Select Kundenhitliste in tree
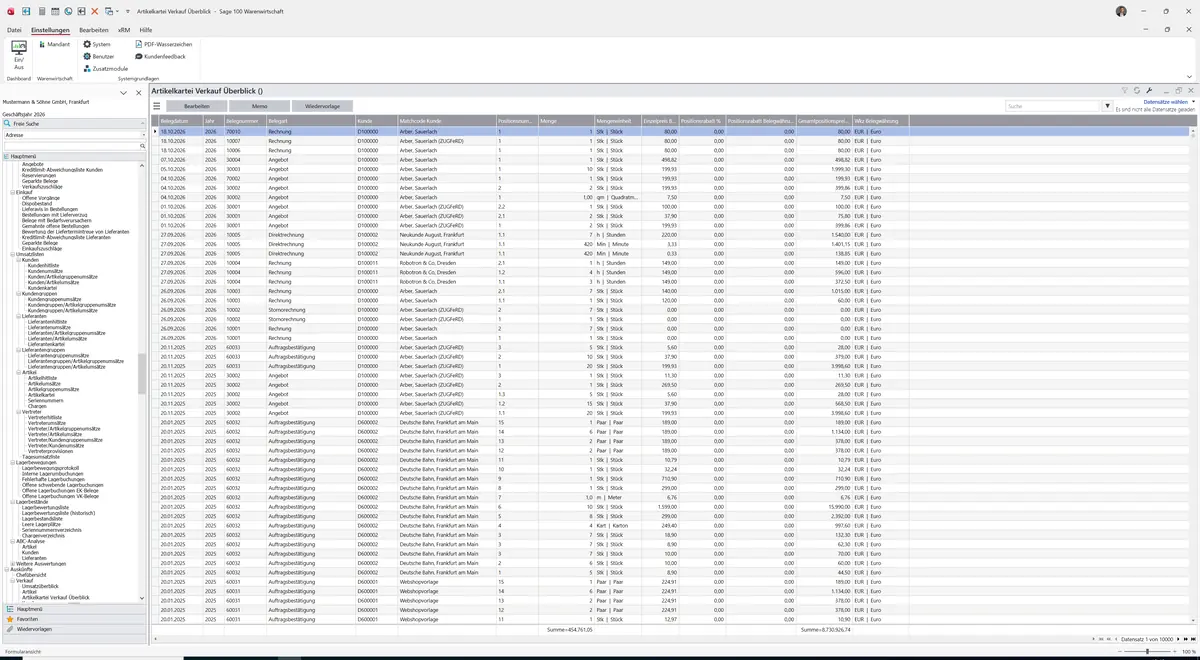 click(43, 265)
